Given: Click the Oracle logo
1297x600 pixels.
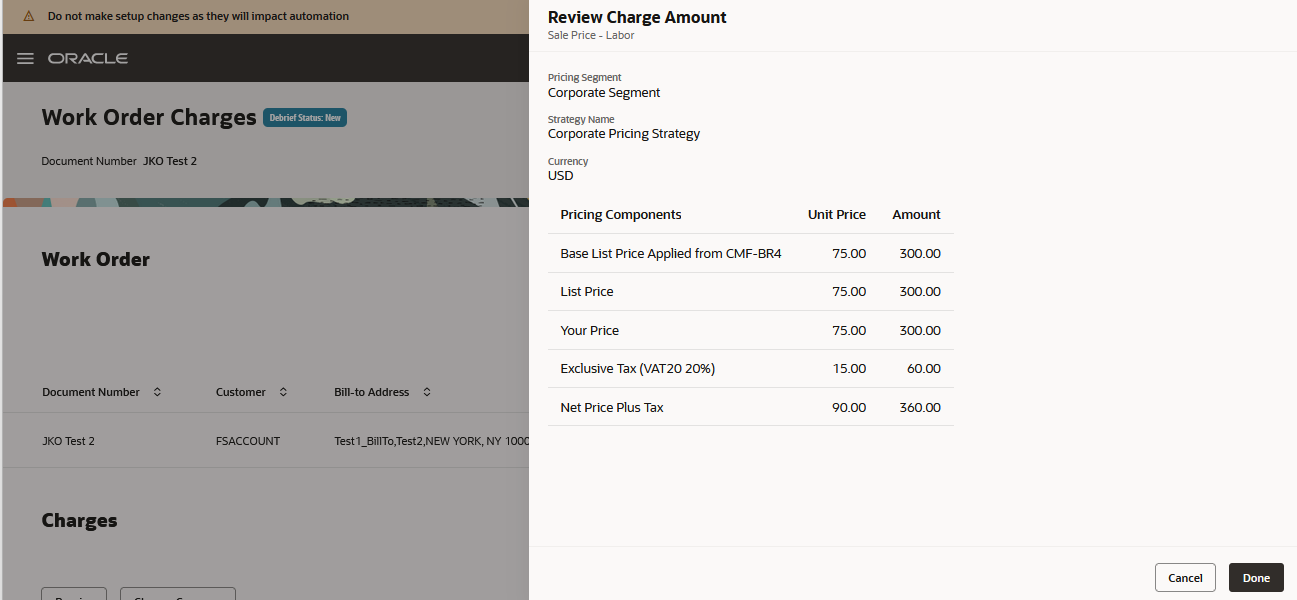Looking at the screenshot, I should tap(88, 58).
